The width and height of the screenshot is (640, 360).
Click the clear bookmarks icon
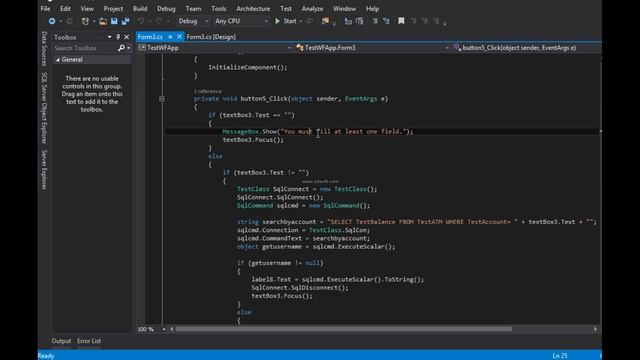[x=436, y=21]
